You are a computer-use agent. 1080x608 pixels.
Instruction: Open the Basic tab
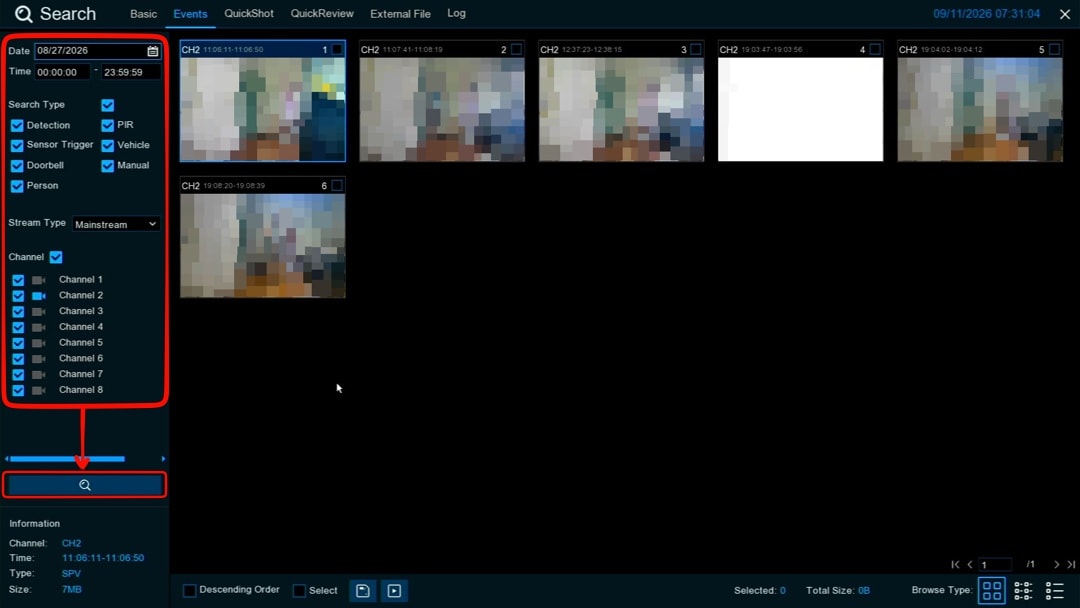click(x=143, y=14)
